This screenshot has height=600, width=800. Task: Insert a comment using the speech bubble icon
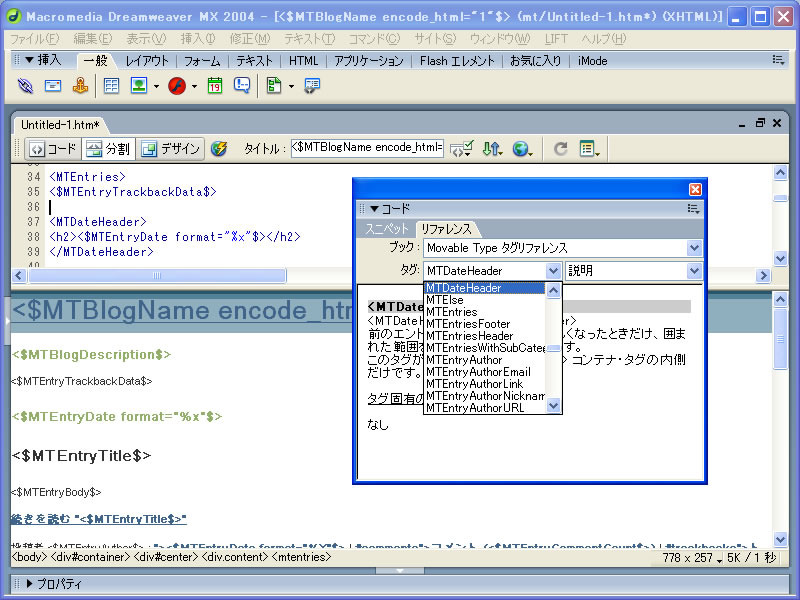pyautogui.click(x=242, y=86)
